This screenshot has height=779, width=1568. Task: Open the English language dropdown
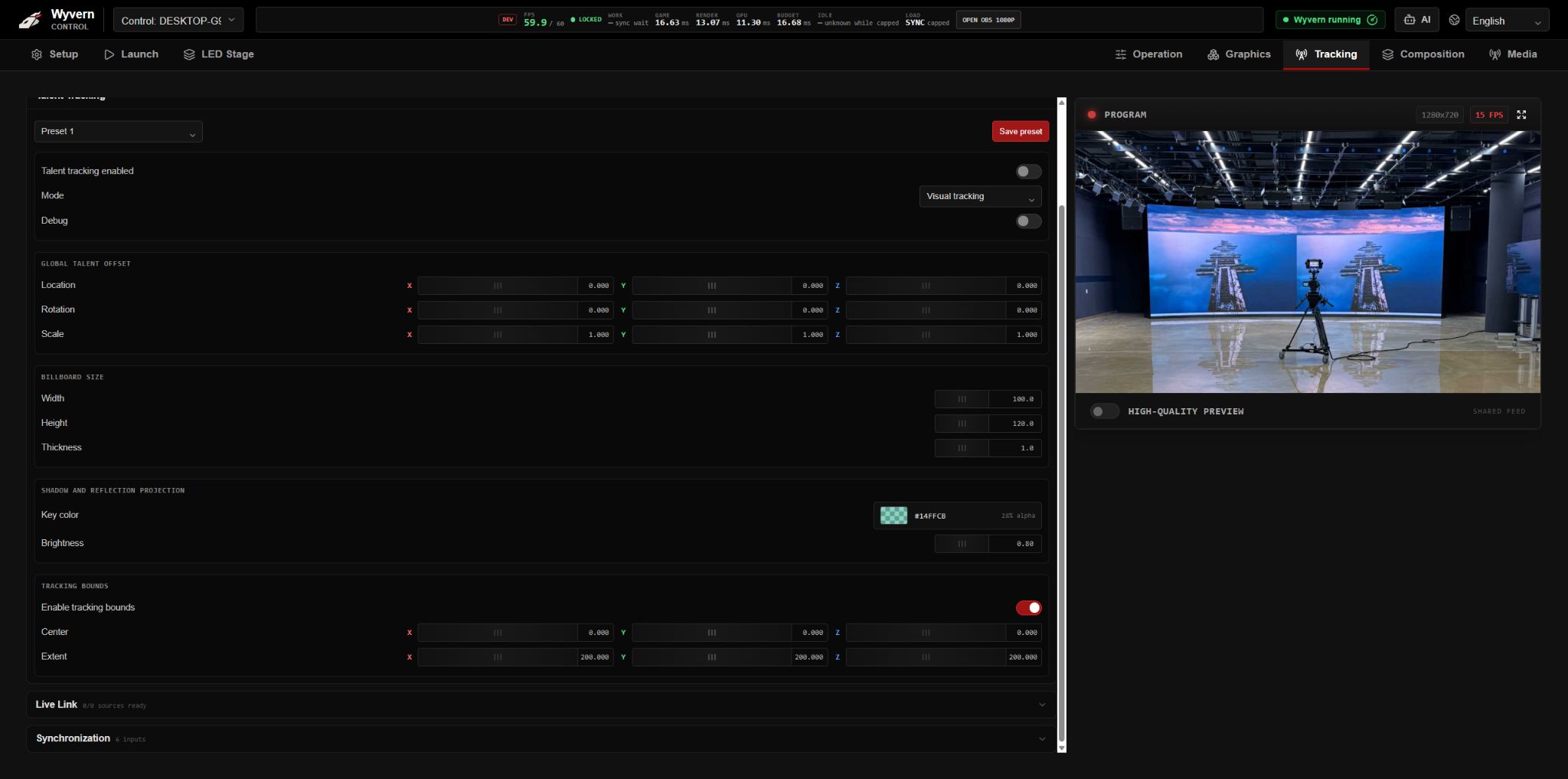[x=1507, y=21]
